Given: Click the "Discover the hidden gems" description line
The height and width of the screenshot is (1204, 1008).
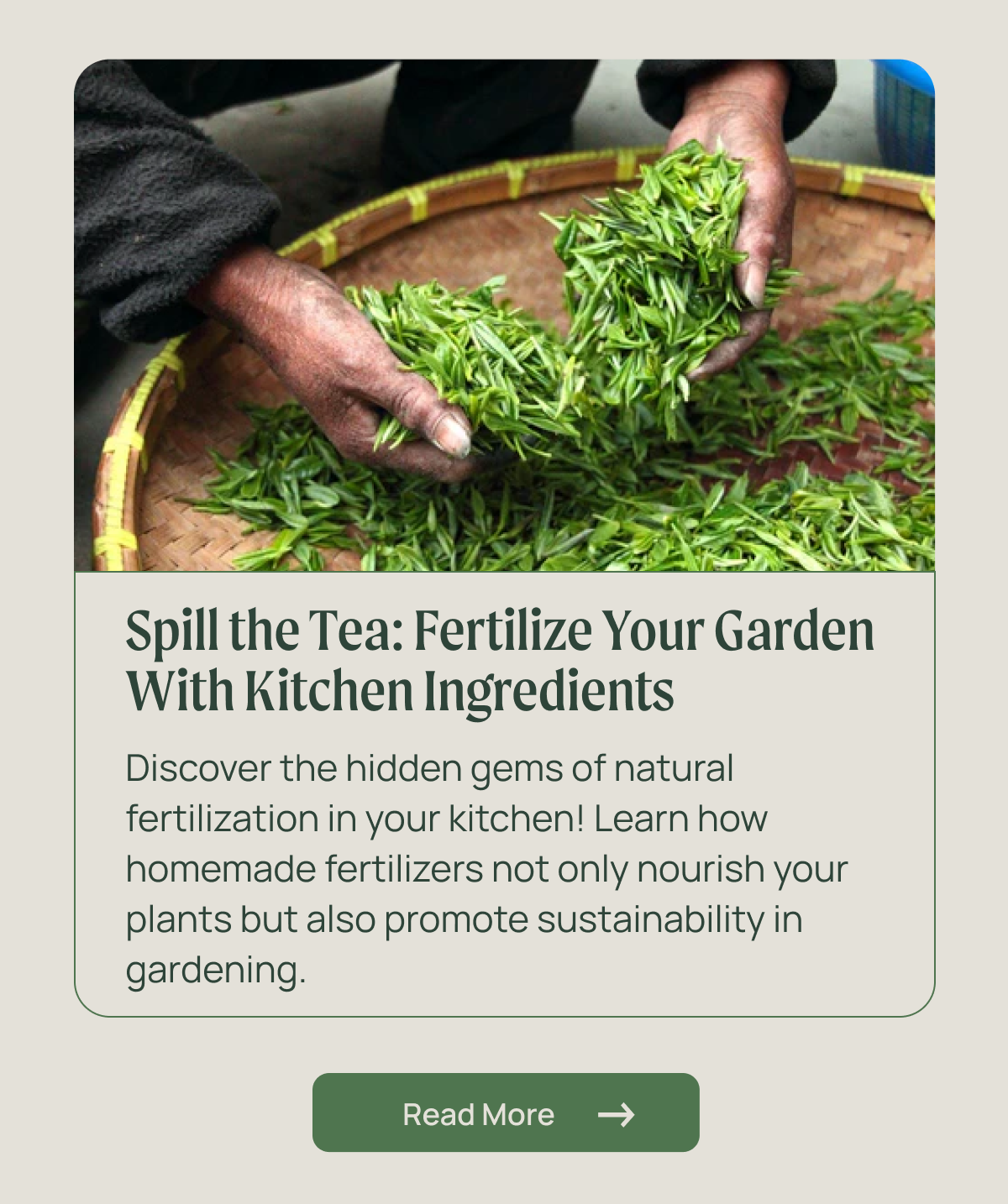Looking at the screenshot, I should tap(430, 768).
